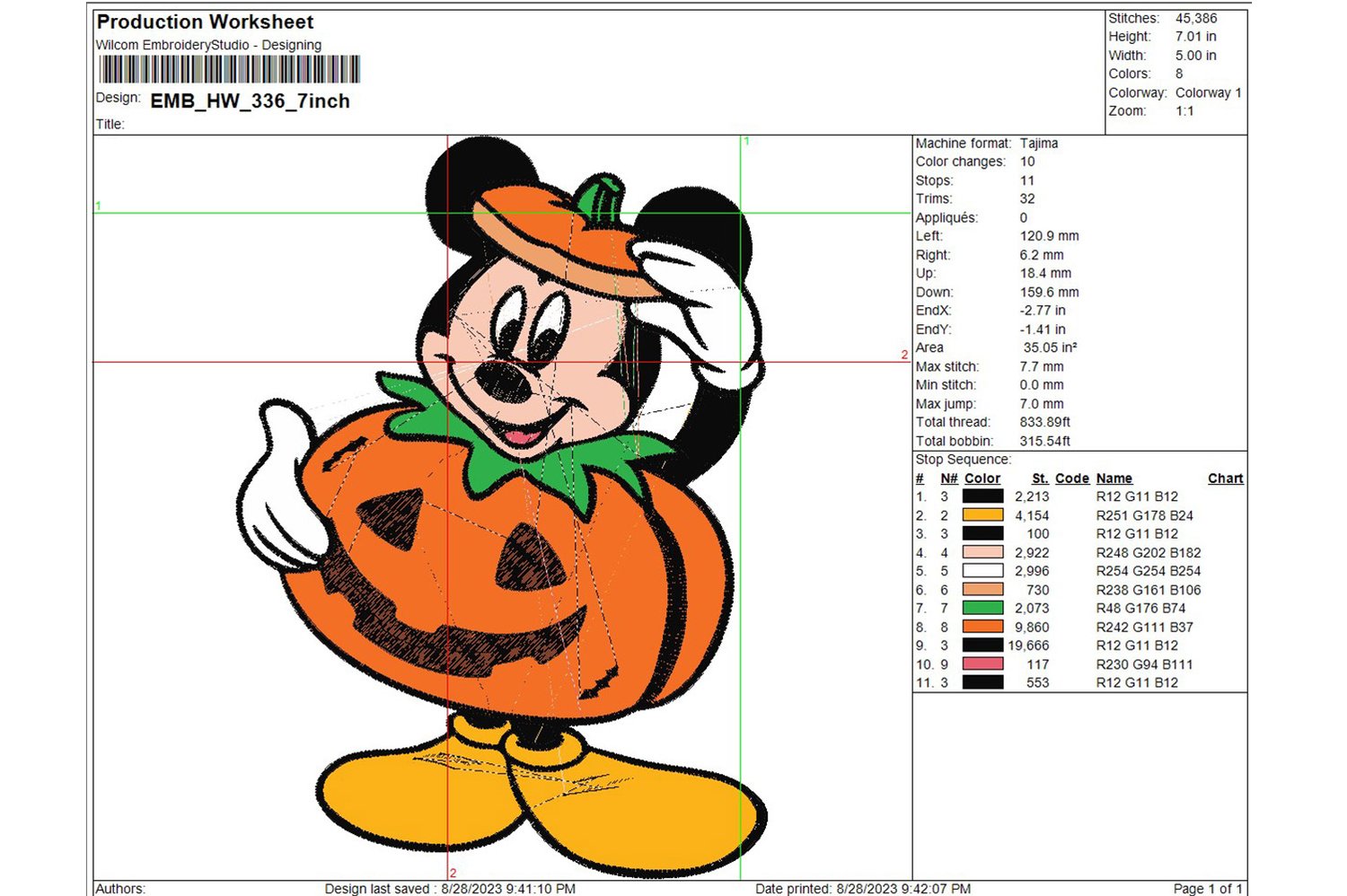Click the right extent "6.2 mm"
Screen dimensions: 1347x896
(x=1042, y=255)
